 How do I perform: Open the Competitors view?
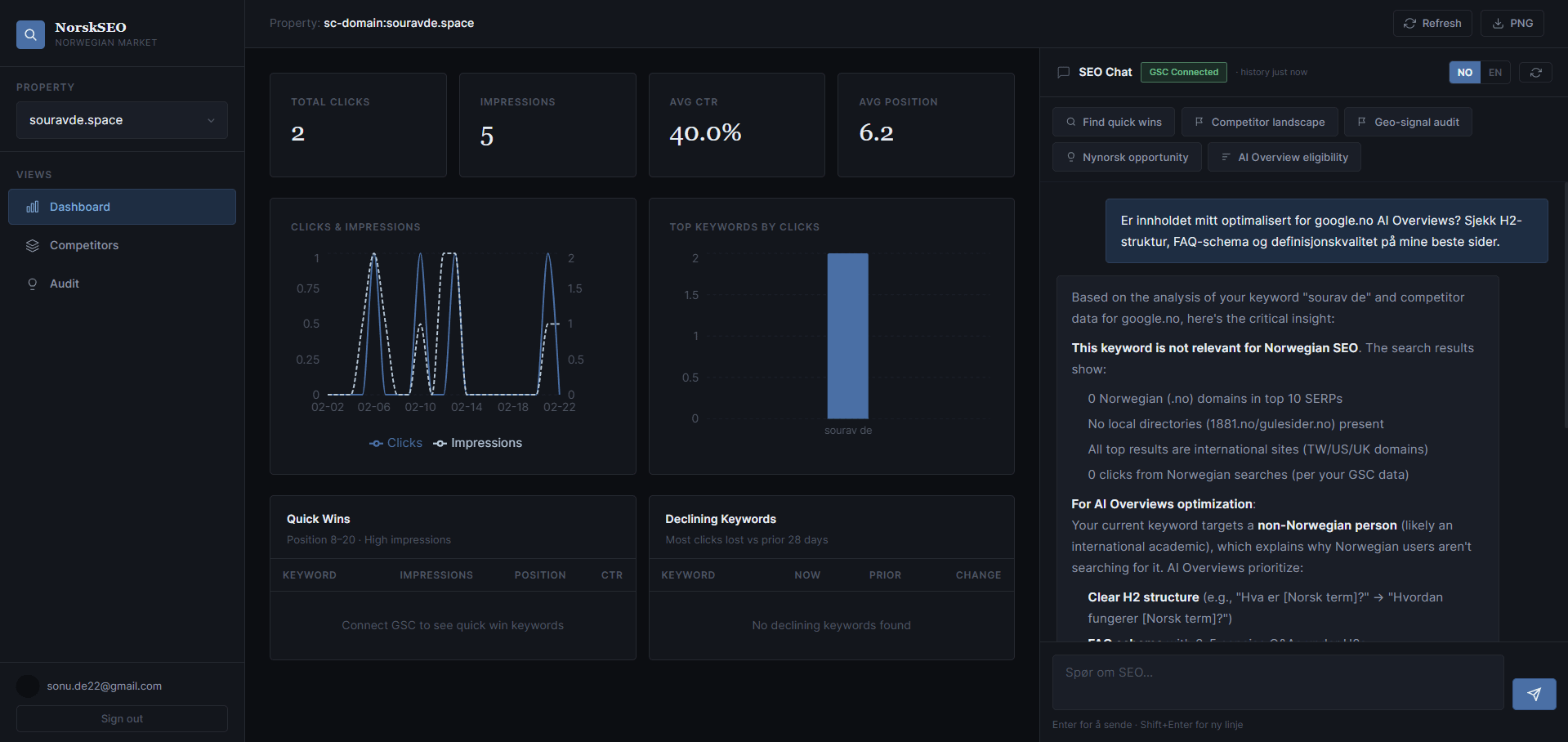(x=84, y=245)
